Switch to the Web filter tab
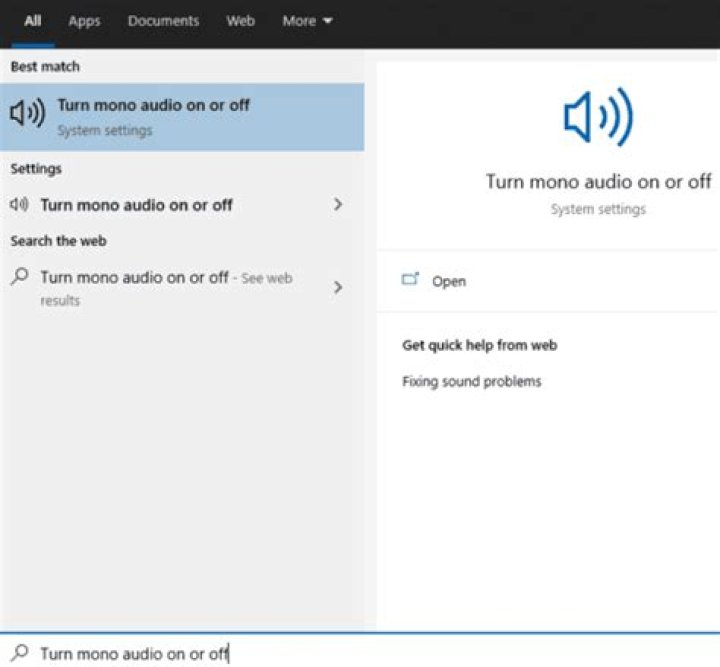The height and width of the screenshot is (667, 720). coord(240,21)
